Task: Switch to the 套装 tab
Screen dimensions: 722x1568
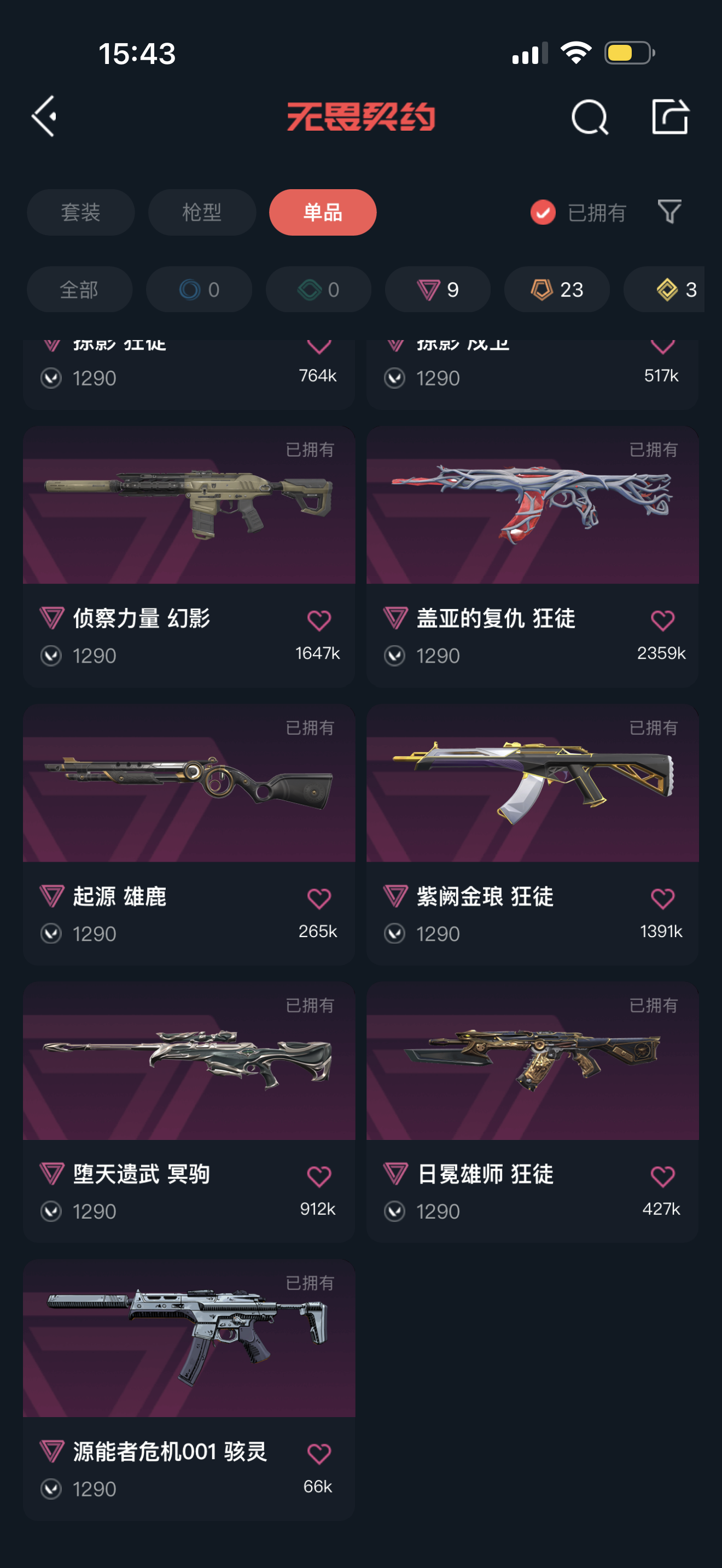Action: pos(80,213)
